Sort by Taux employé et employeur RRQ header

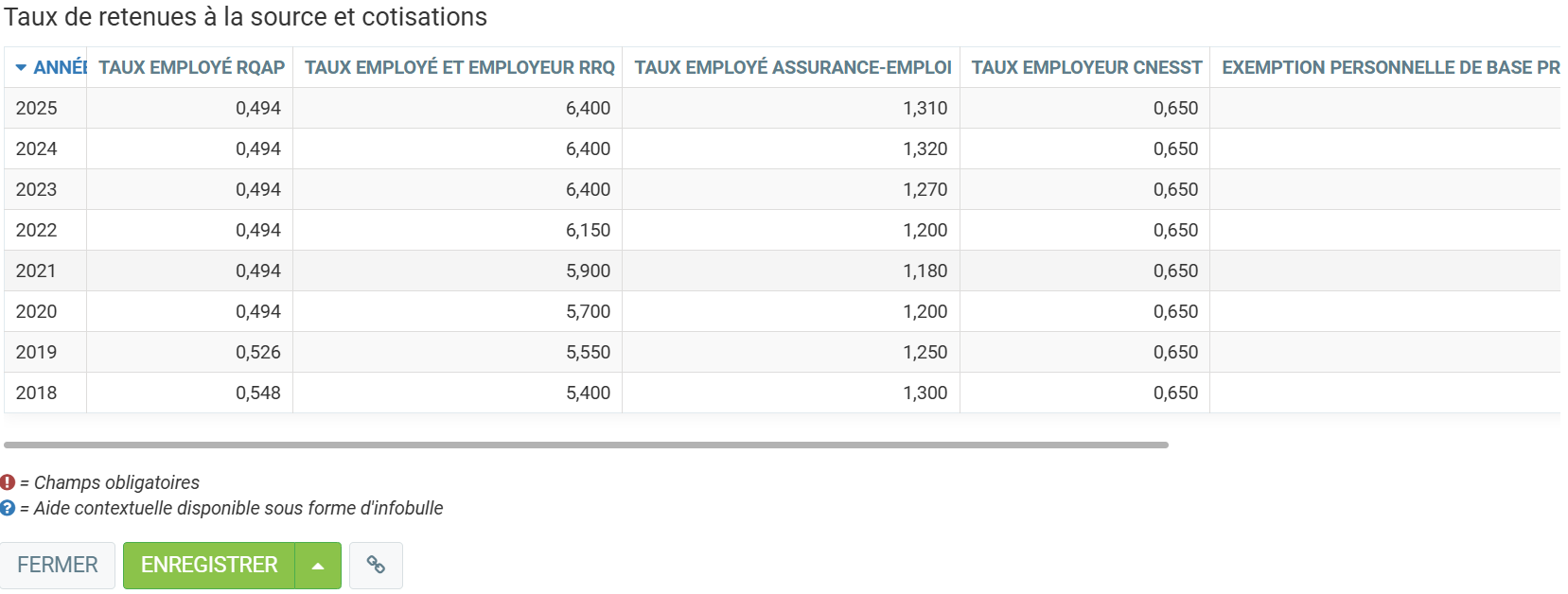click(459, 68)
